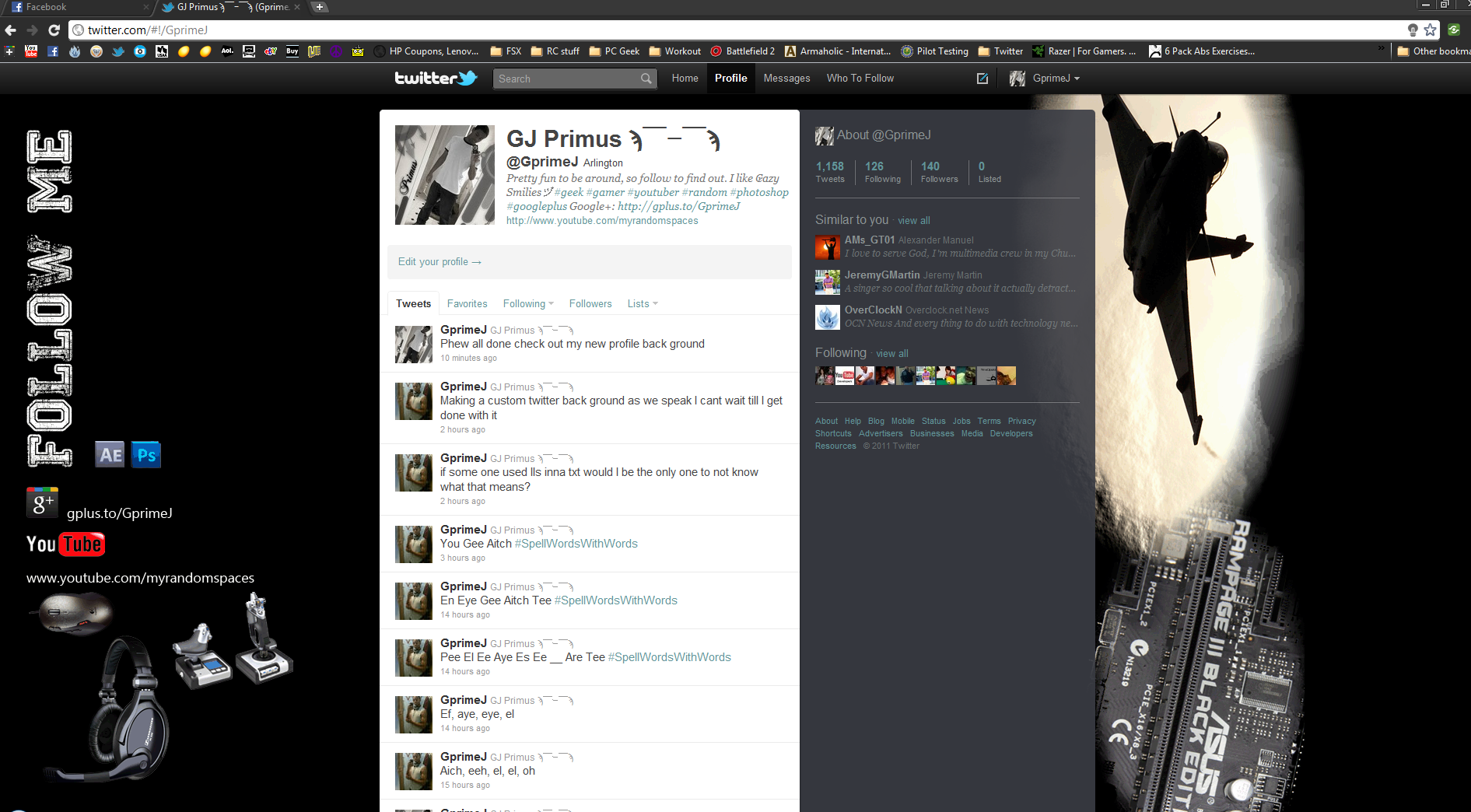Open the FSX bookmarks folder

click(x=506, y=51)
